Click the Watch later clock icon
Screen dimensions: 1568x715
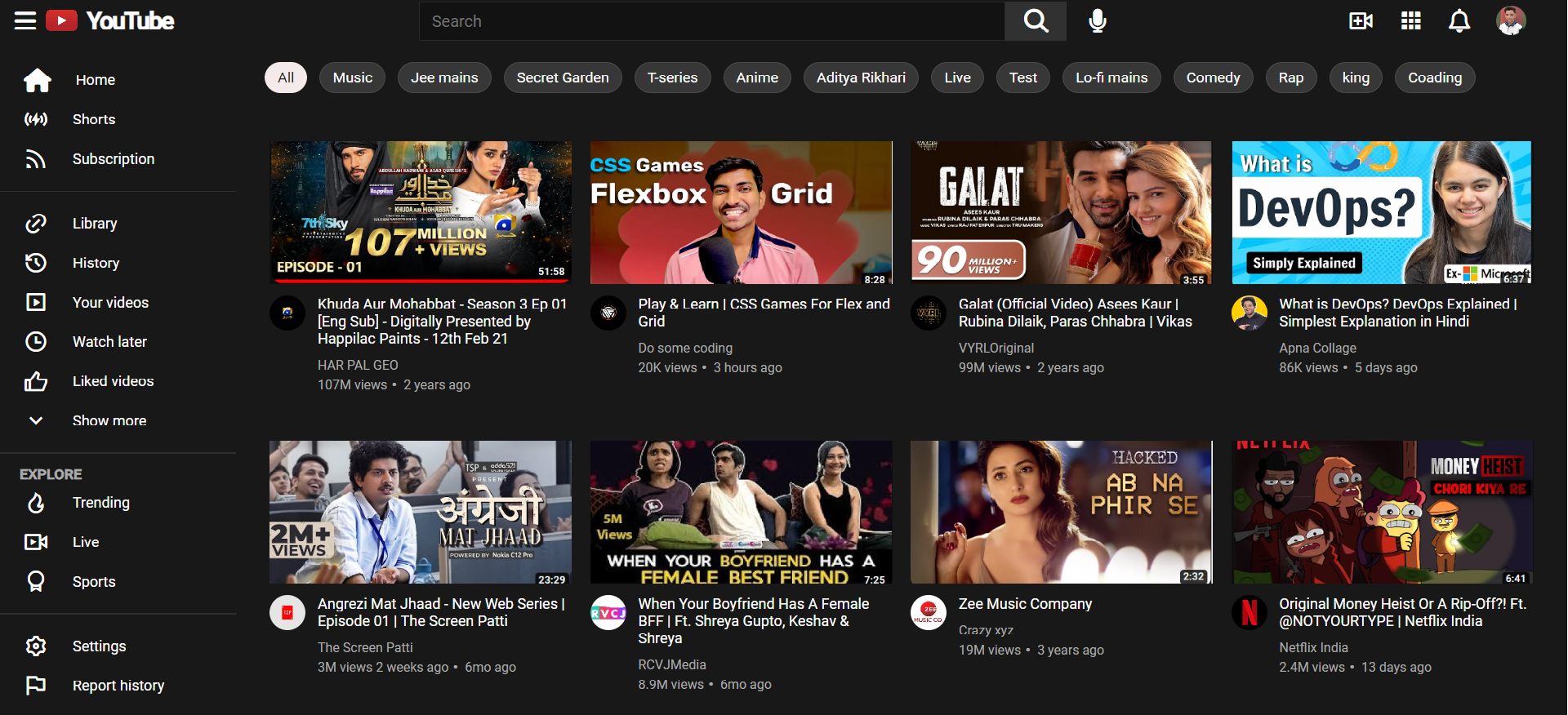tap(36, 341)
